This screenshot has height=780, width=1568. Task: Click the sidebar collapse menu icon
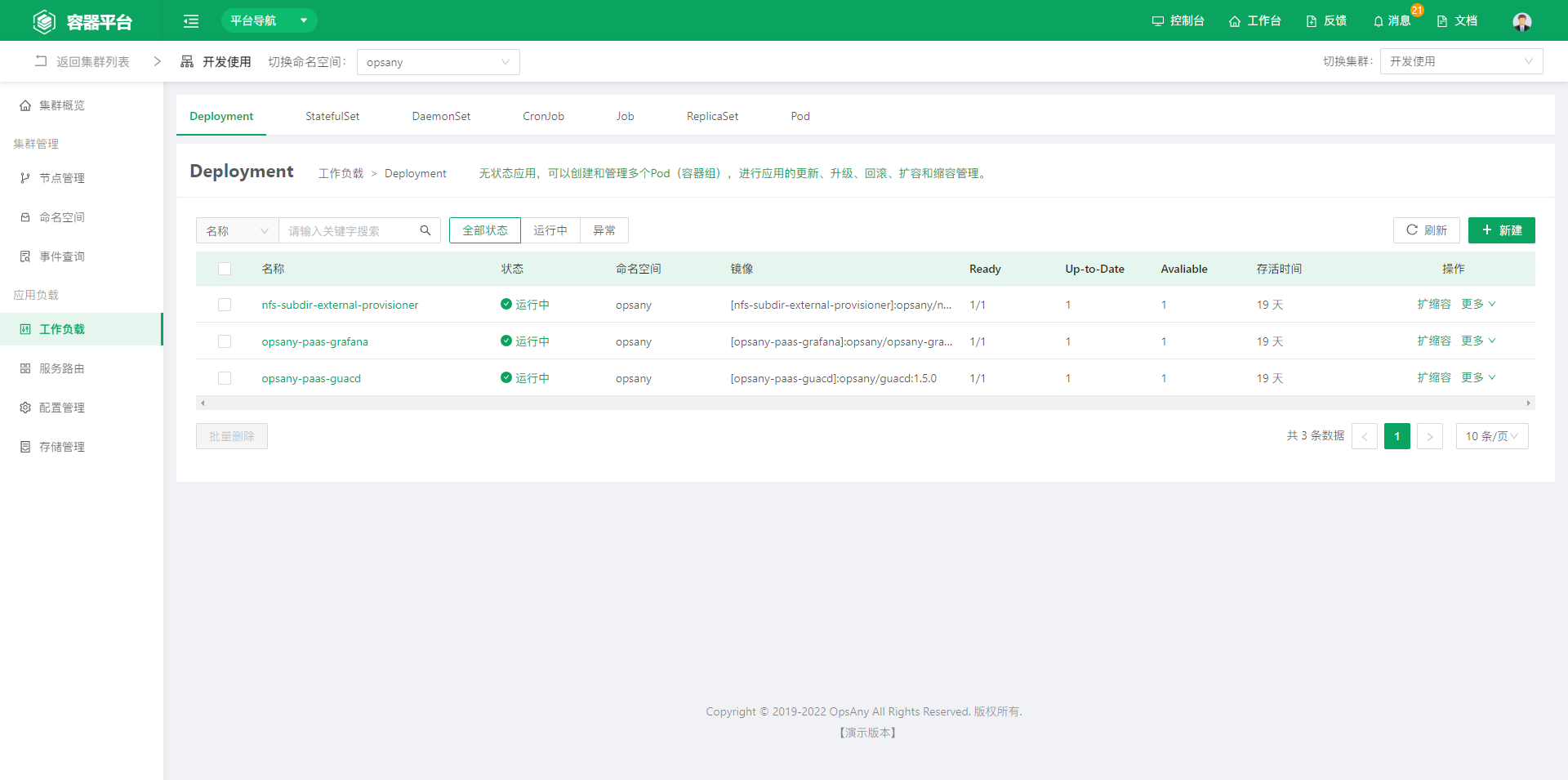point(191,21)
